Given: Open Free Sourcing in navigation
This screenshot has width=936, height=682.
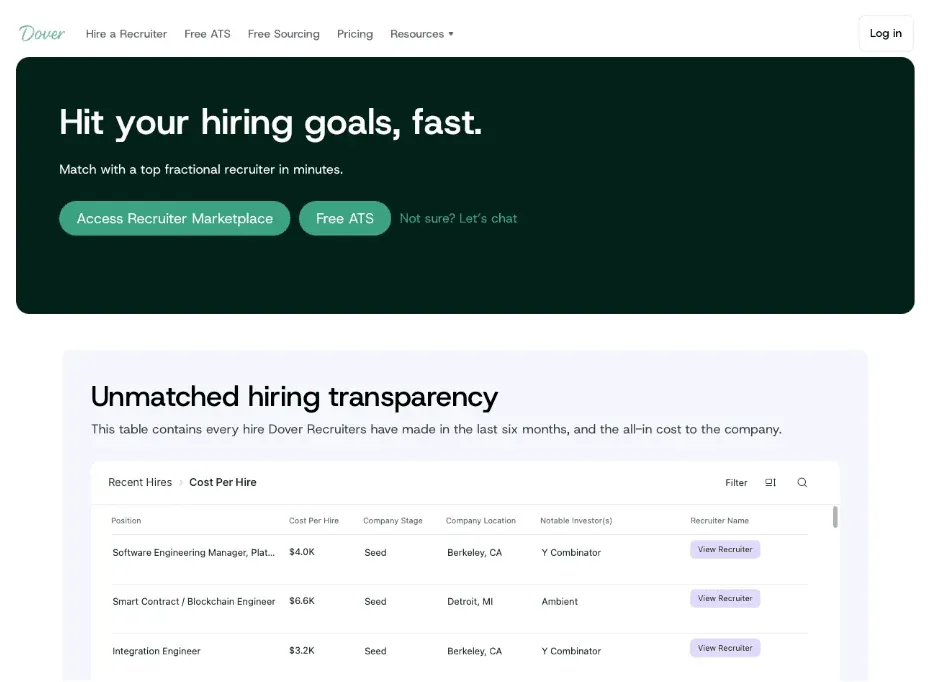Looking at the screenshot, I should pos(284,34).
